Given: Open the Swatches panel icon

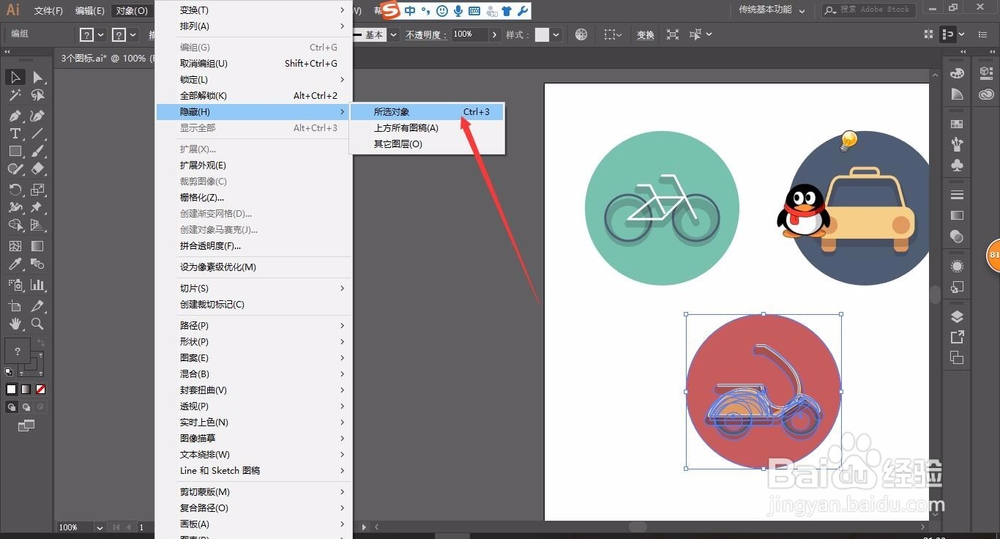Looking at the screenshot, I should click(x=957, y=124).
